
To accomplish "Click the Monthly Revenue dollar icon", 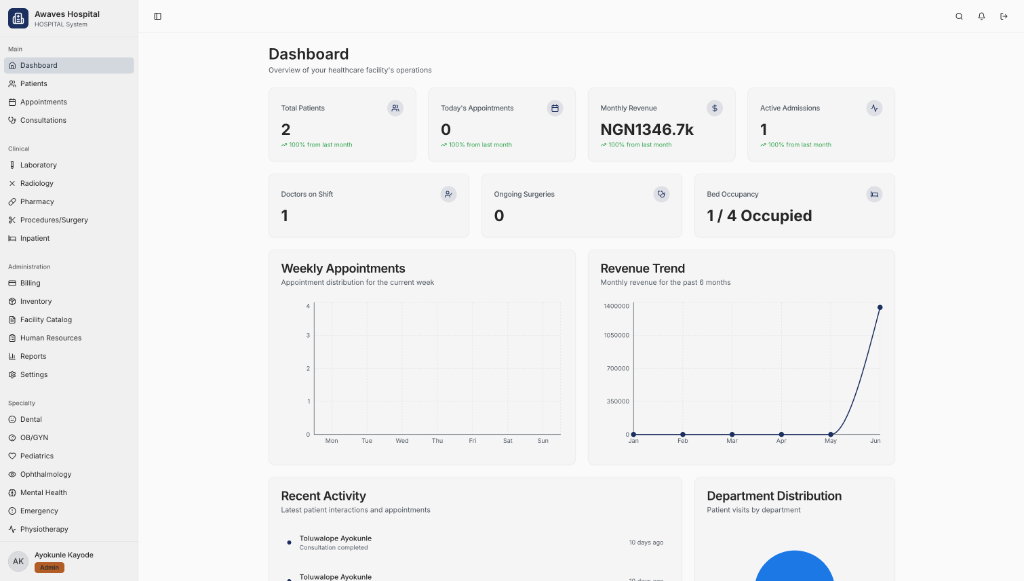I will [x=714, y=108].
